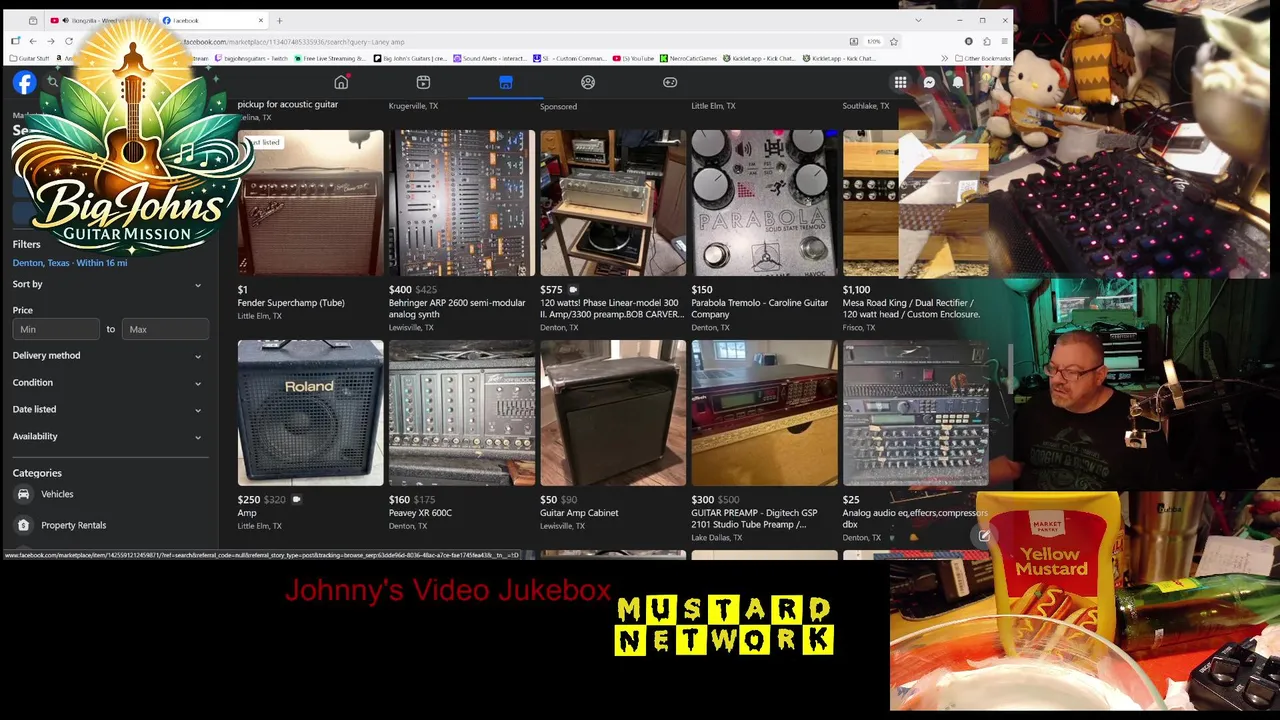Reload the page with the refresh icon
The height and width of the screenshot is (720, 1280).
pos(69,41)
